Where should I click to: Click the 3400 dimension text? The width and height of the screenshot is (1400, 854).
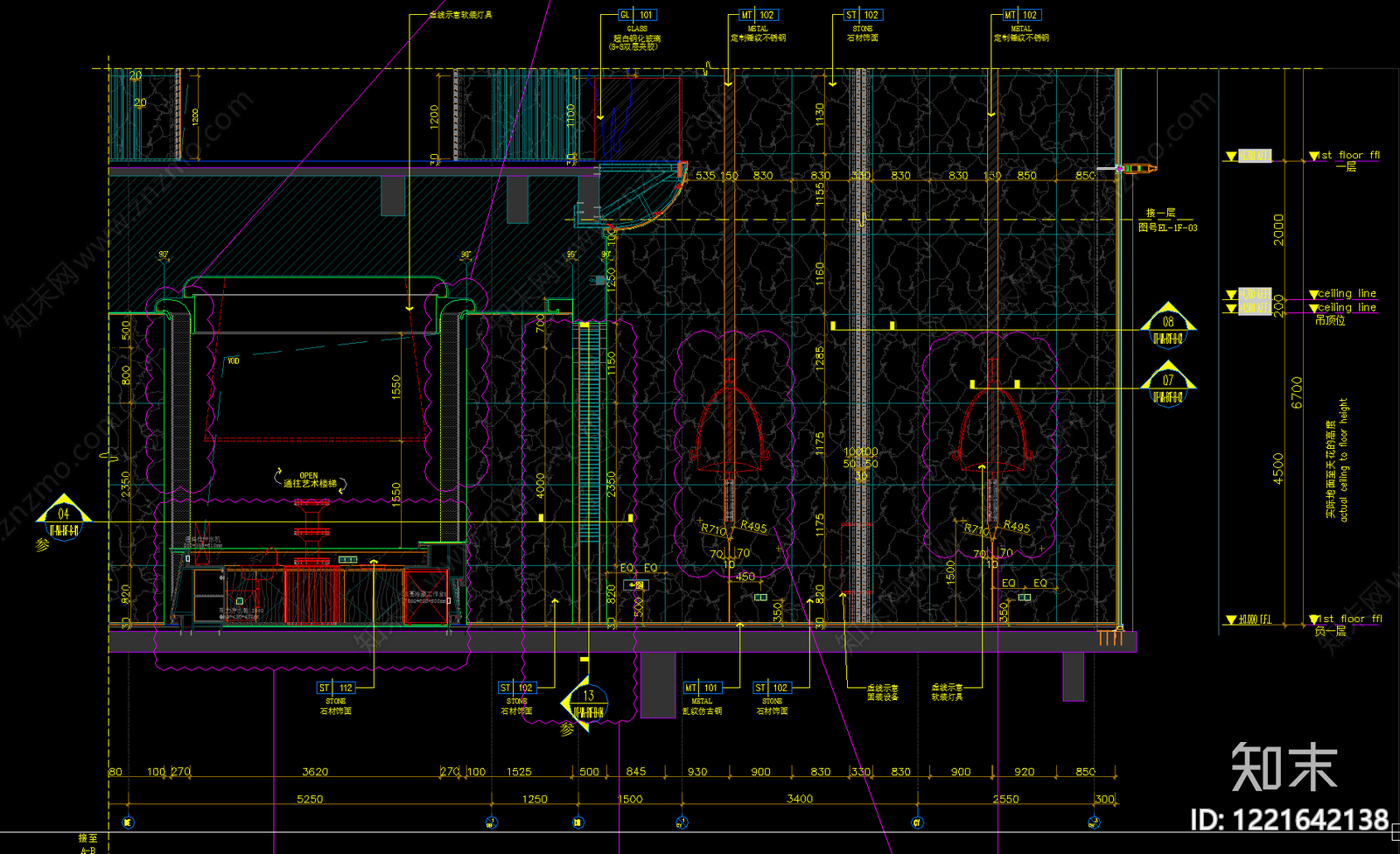[x=800, y=799]
